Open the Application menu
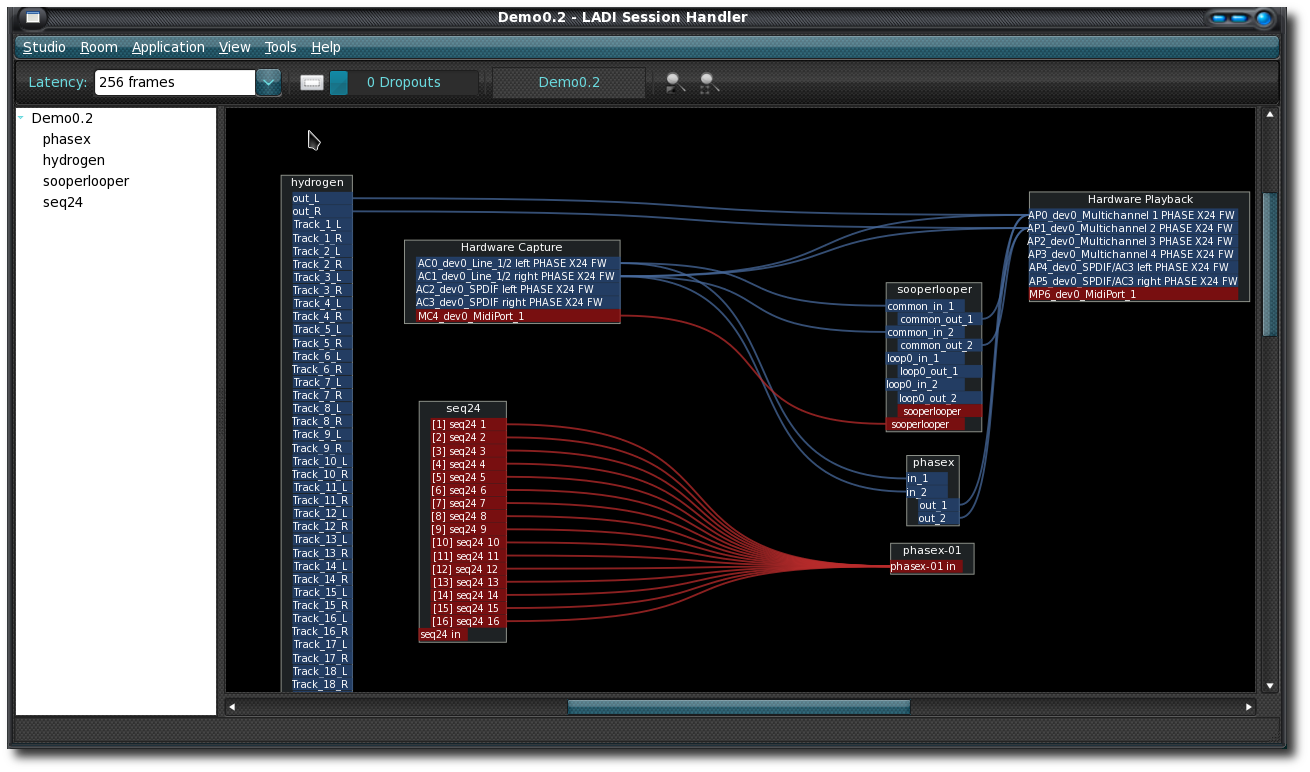 [168, 47]
